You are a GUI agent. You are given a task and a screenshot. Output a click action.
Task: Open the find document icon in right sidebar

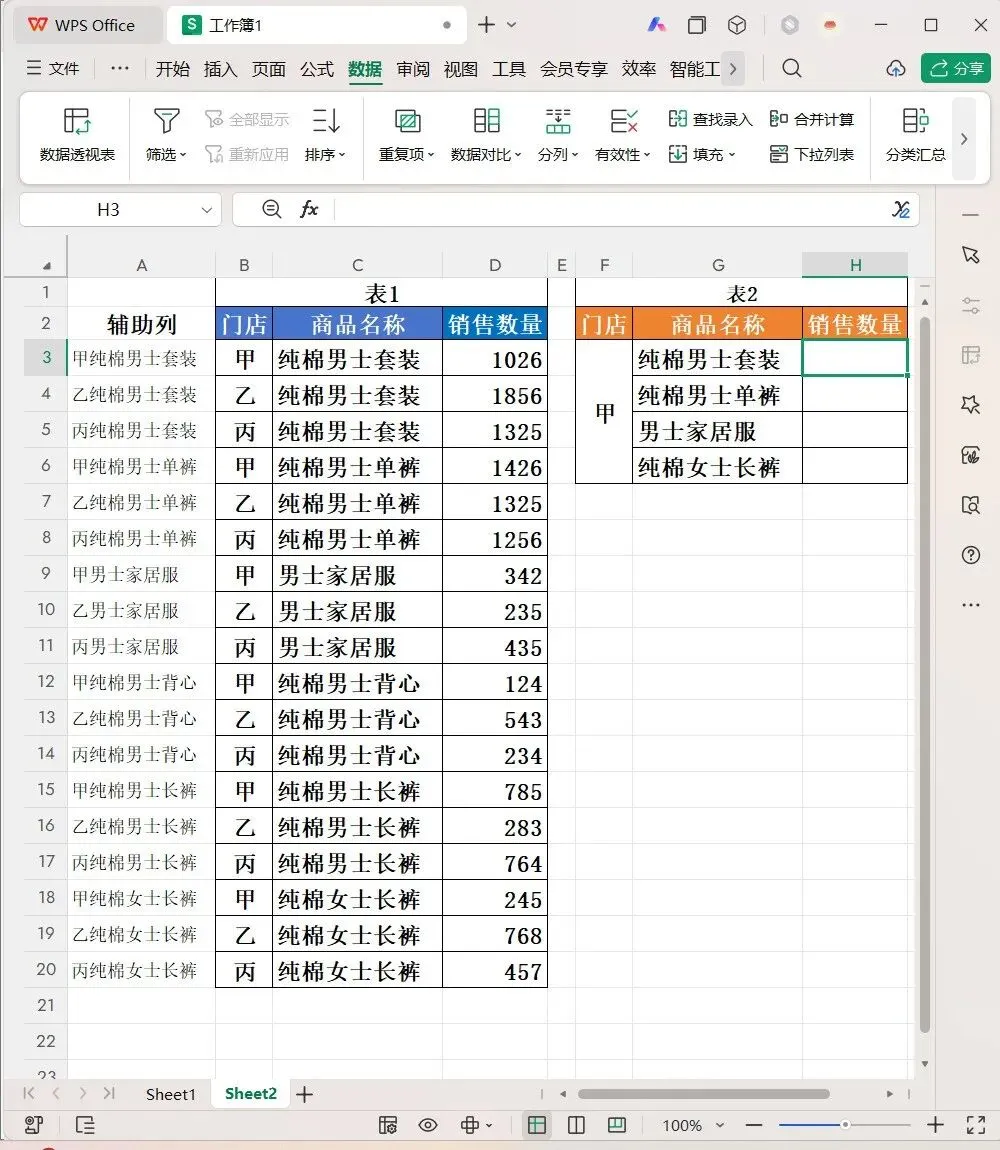coord(971,505)
